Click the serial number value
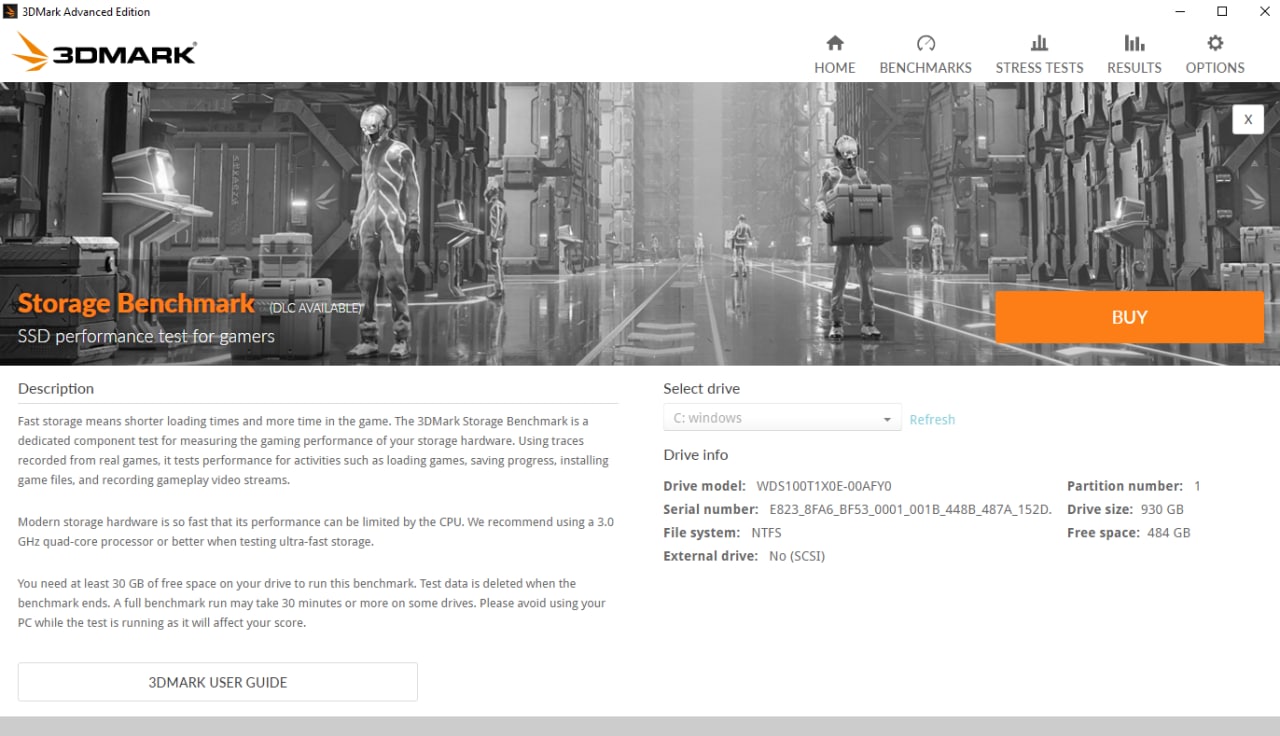Image resolution: width=1280 pixels, height=736 pixels. pyautogui.click(x=910, y=509)
